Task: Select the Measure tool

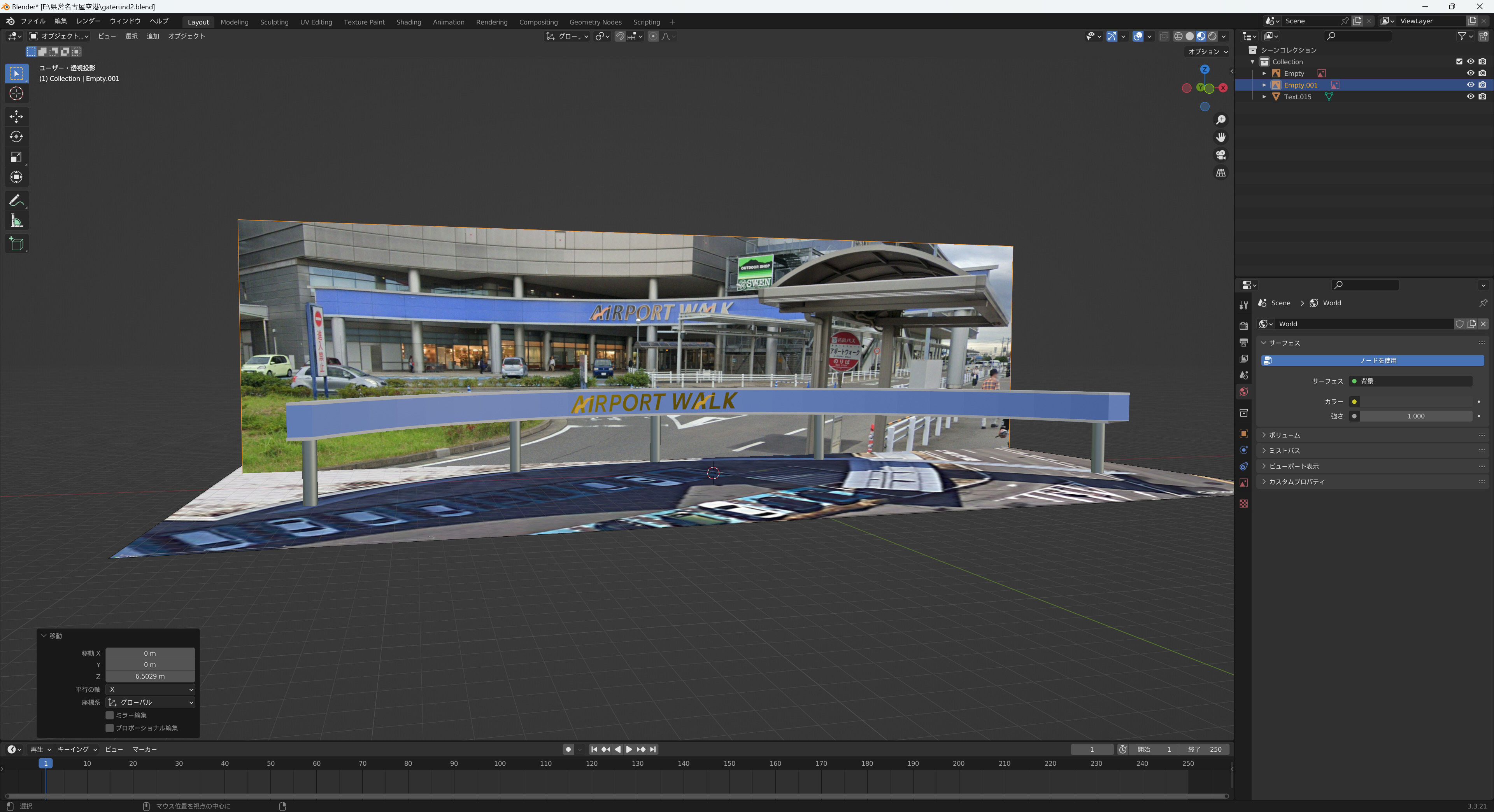Action: pyautogui.click(x=16, y=221)
